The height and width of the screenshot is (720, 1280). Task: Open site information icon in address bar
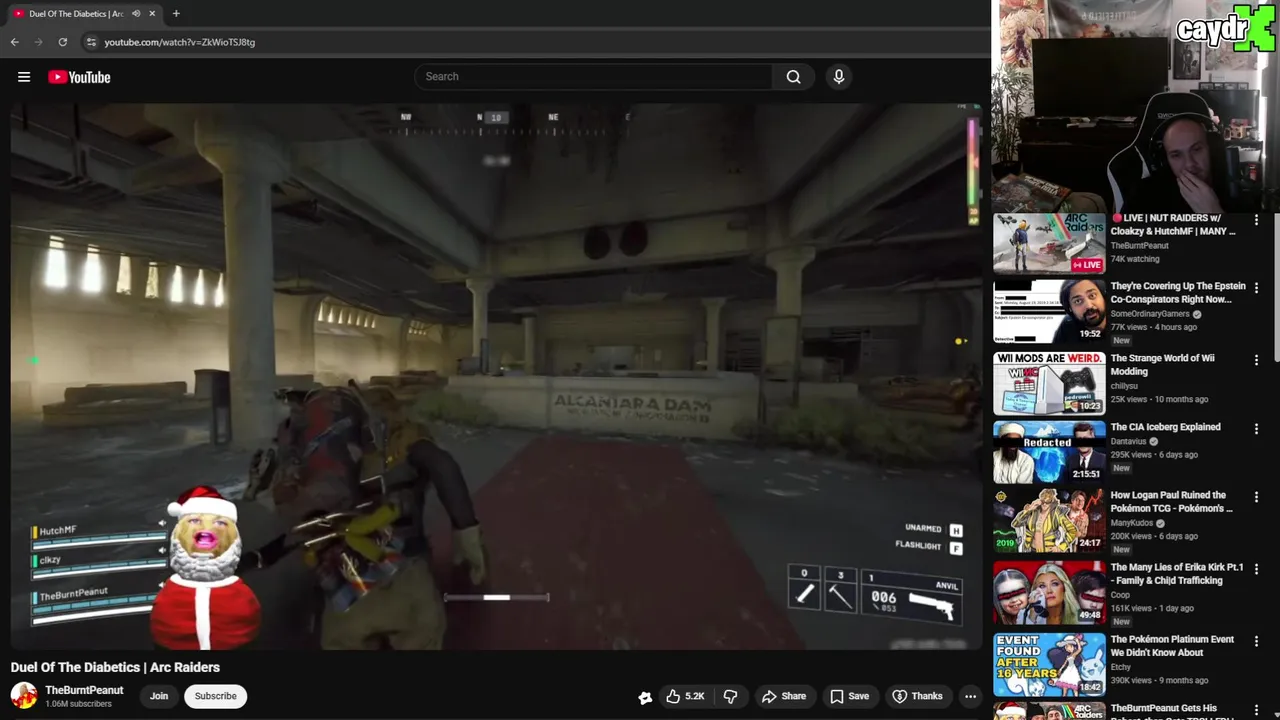[91, 42]
